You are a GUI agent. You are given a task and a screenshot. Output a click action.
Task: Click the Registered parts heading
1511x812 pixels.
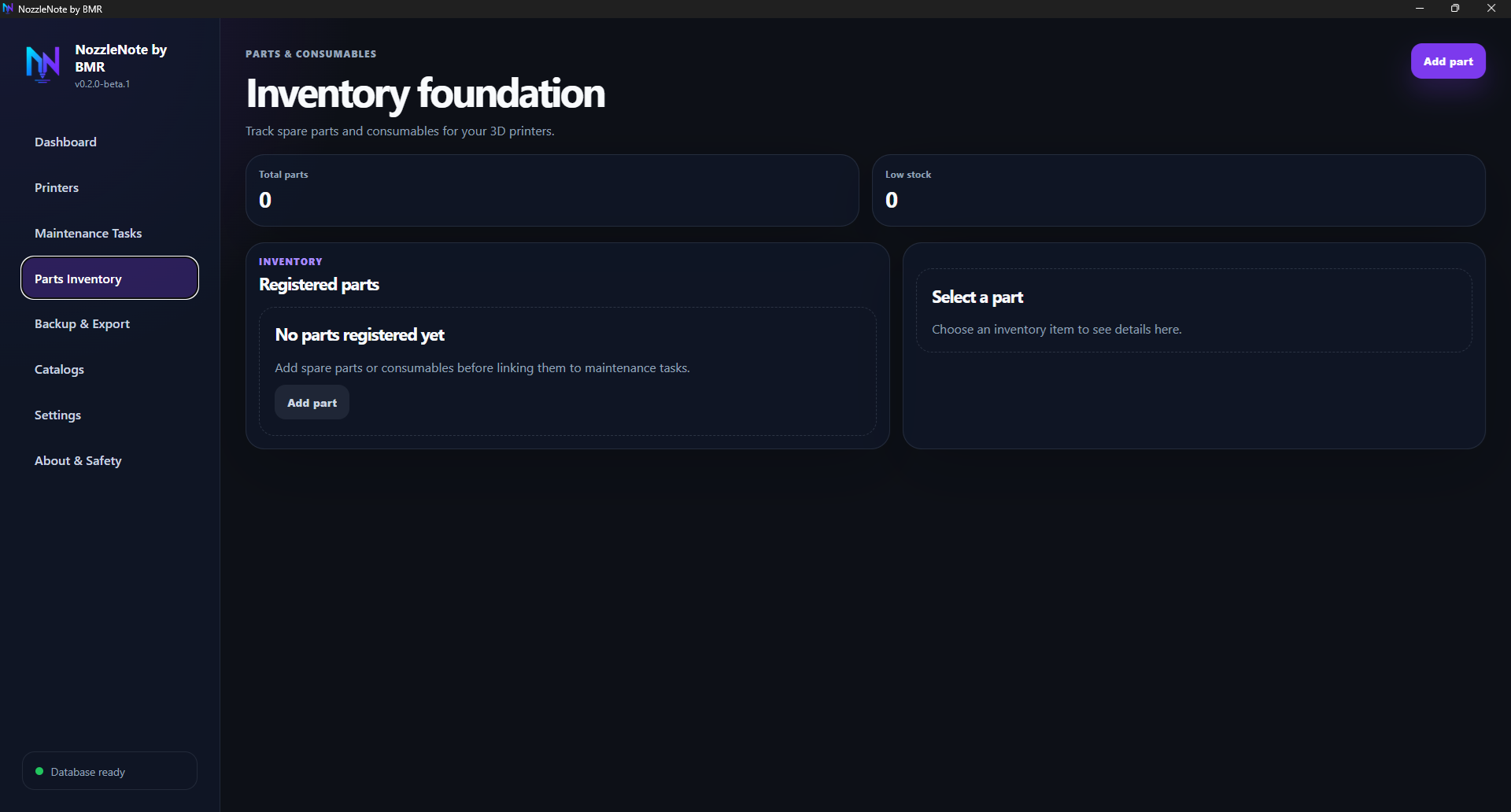319,284
